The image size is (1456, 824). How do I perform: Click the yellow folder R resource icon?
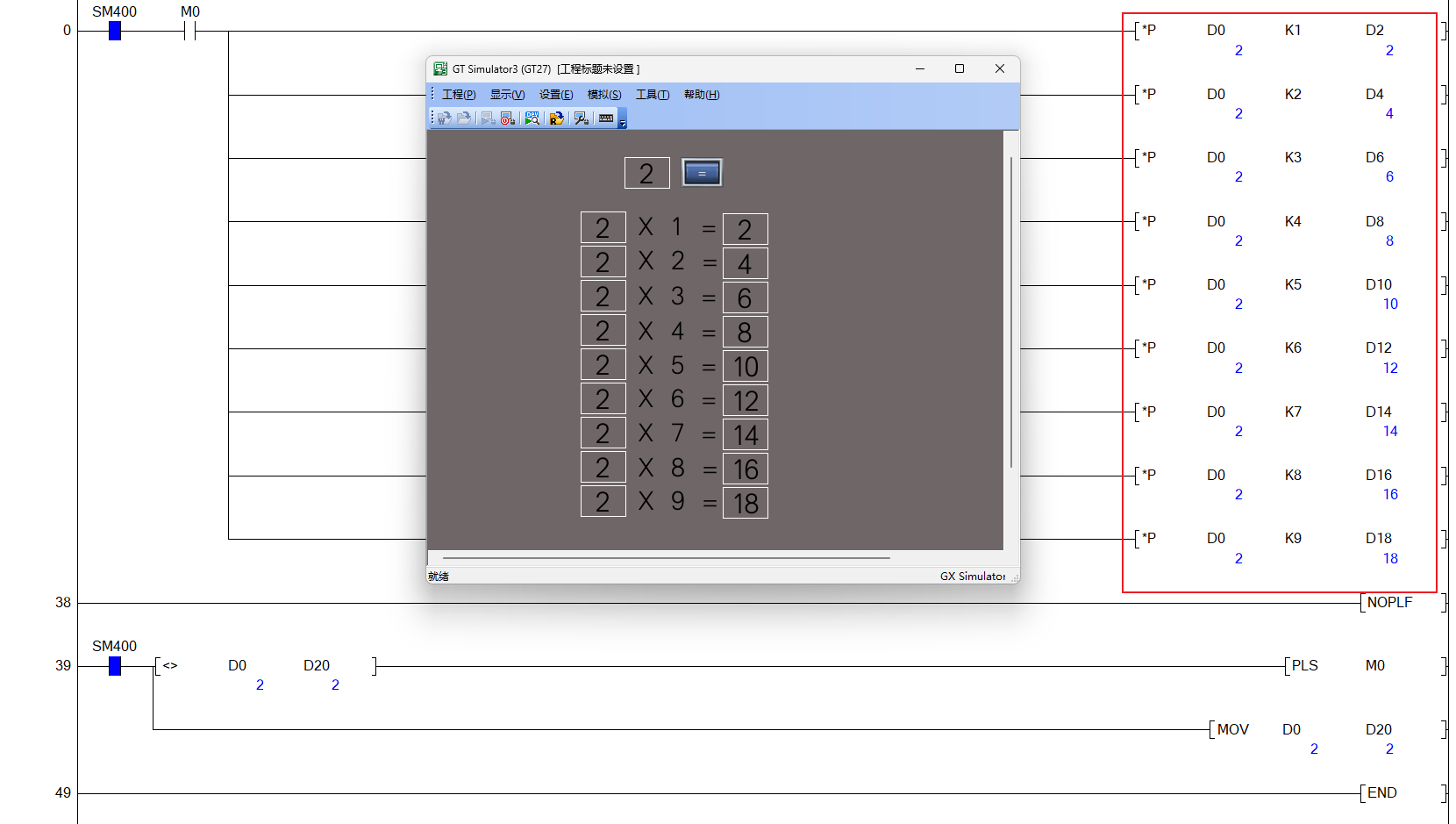coord(557,118)
